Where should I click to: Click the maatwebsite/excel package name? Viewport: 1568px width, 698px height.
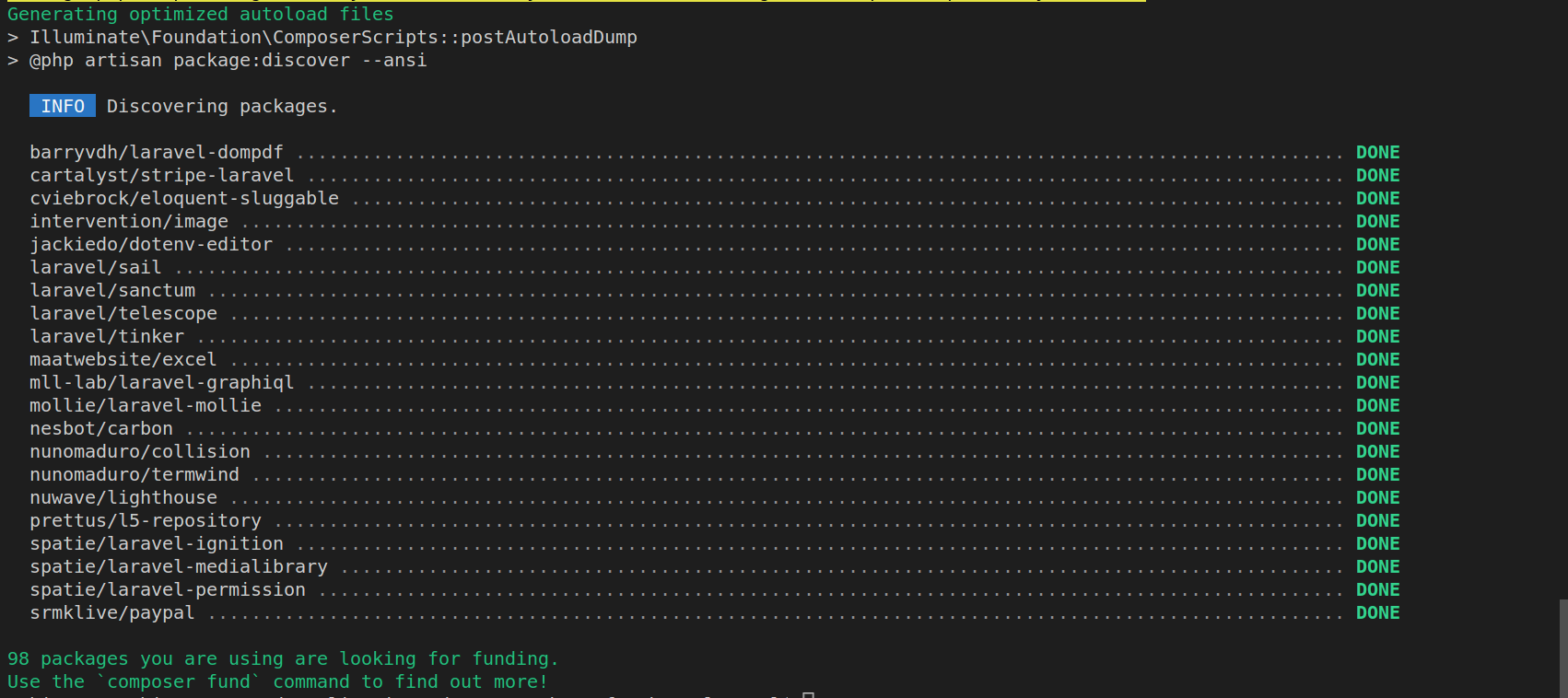tap(123, 360)
